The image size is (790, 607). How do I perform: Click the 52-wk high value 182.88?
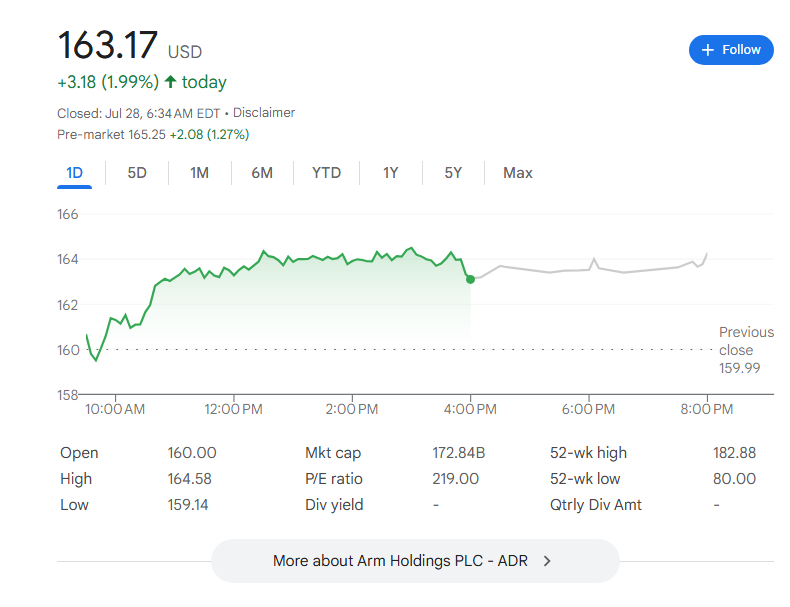click(734, 453)
